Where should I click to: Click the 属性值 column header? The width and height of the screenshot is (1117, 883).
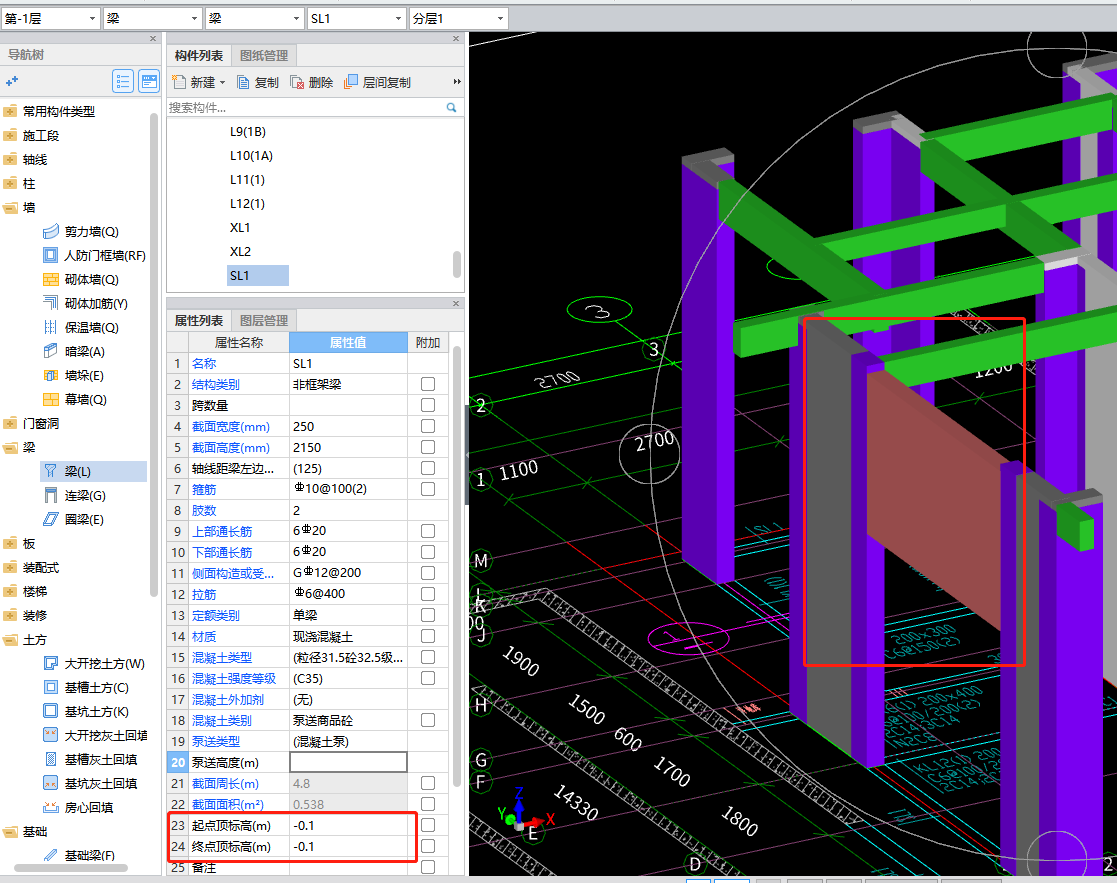[x=348, y=343]
